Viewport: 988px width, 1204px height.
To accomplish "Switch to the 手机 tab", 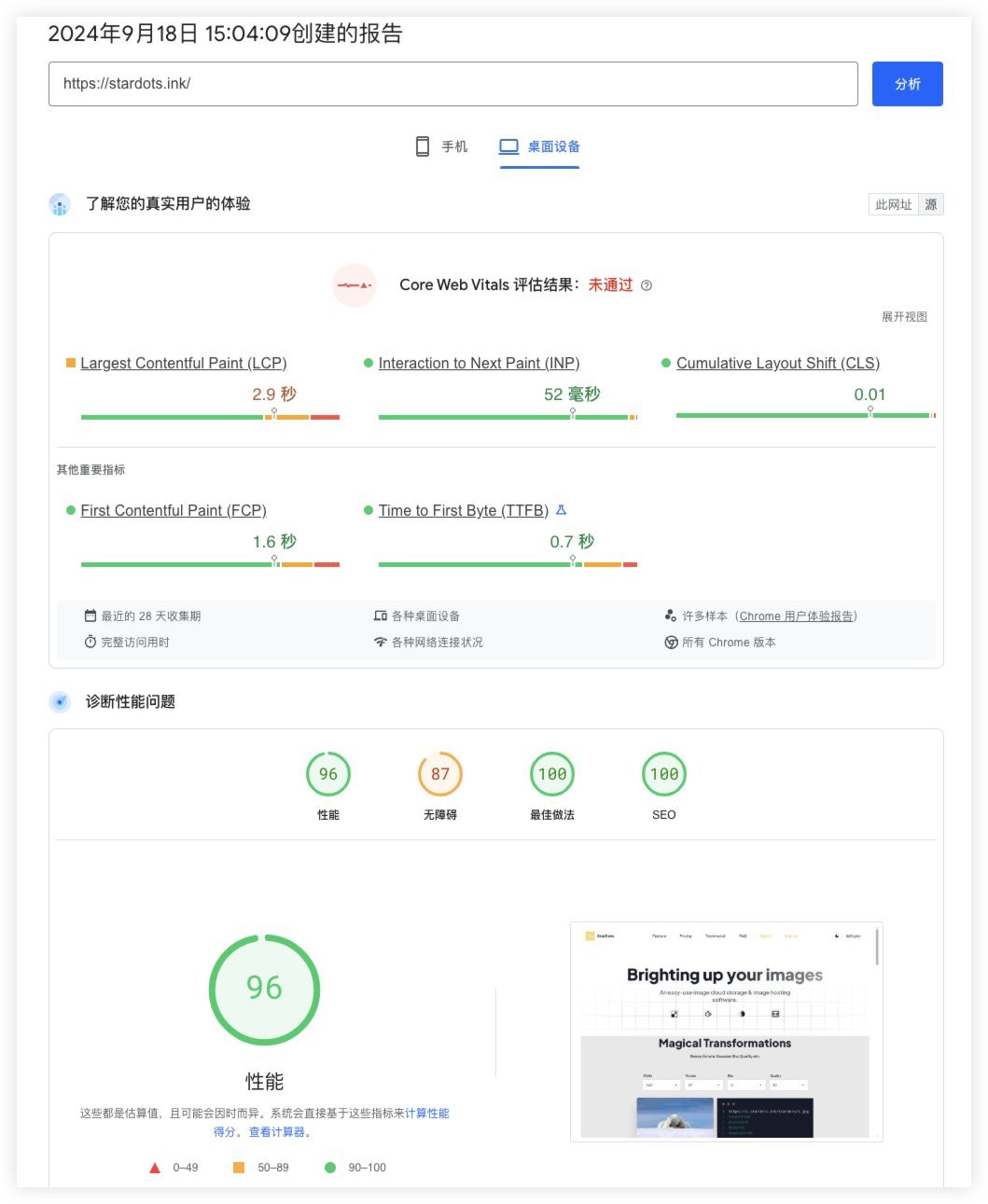I will (440, 146).
